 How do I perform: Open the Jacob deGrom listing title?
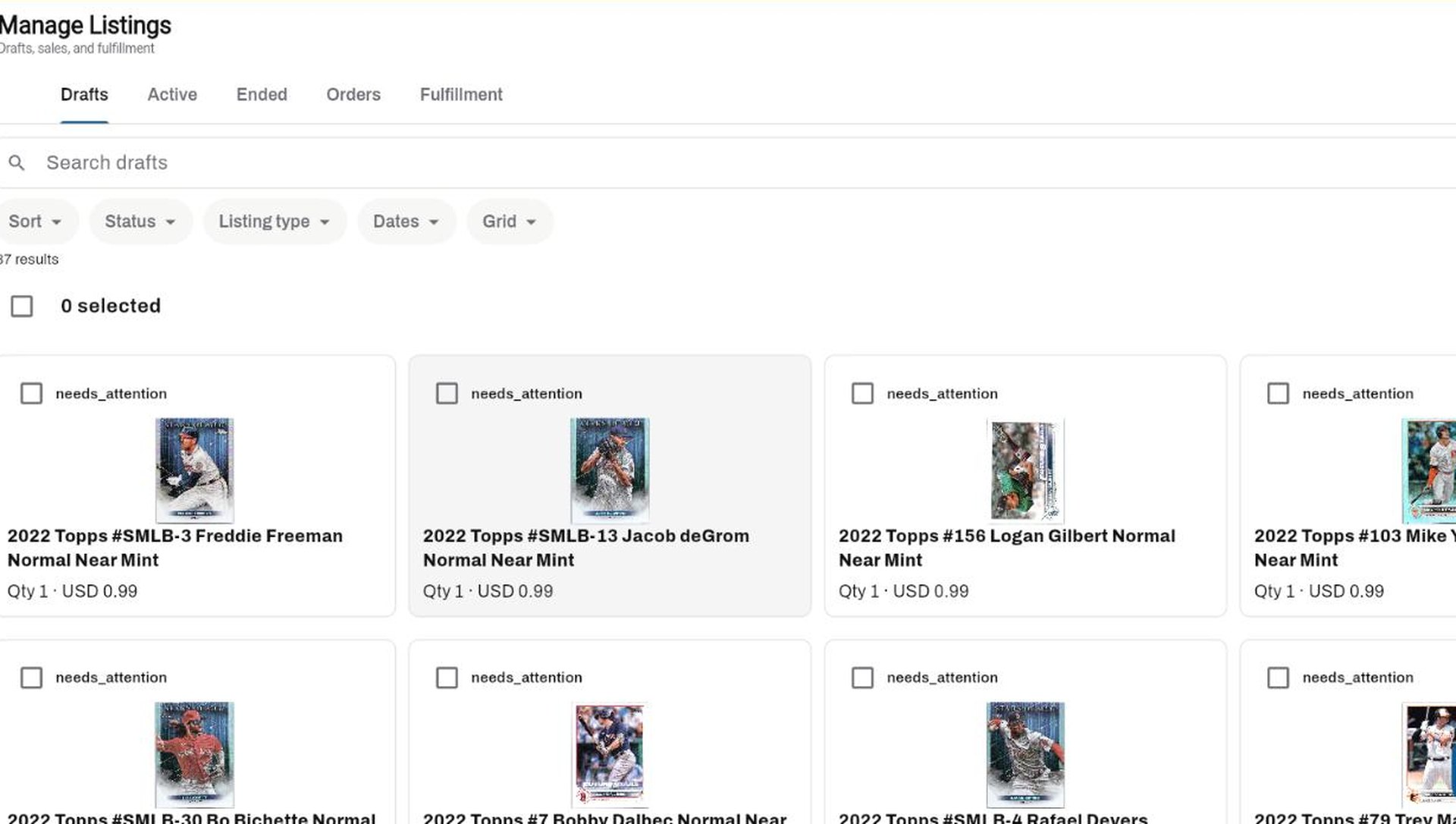tap(586, 548)
